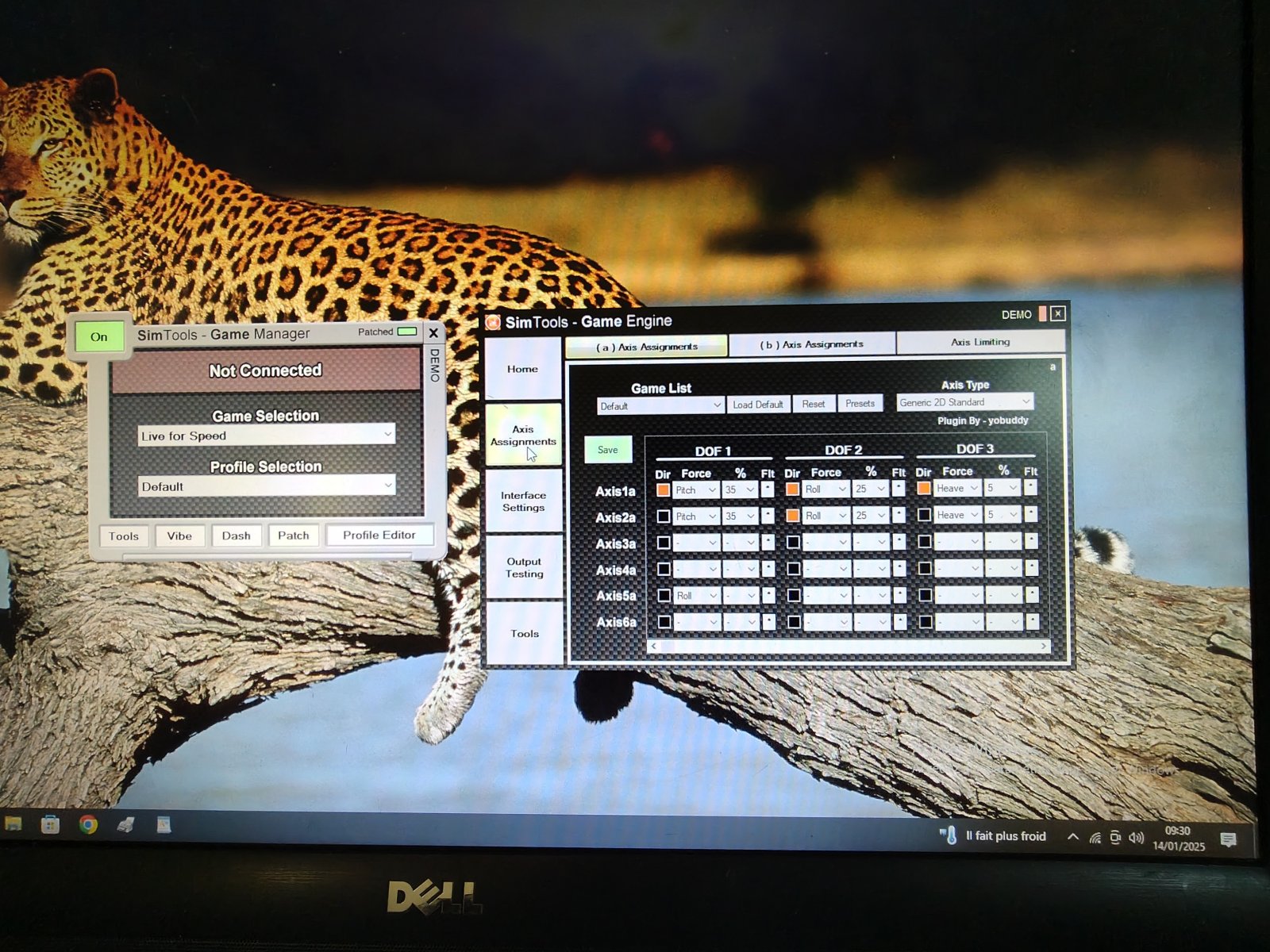Click left arrow of axis table scrollbar

coord(654,647)
